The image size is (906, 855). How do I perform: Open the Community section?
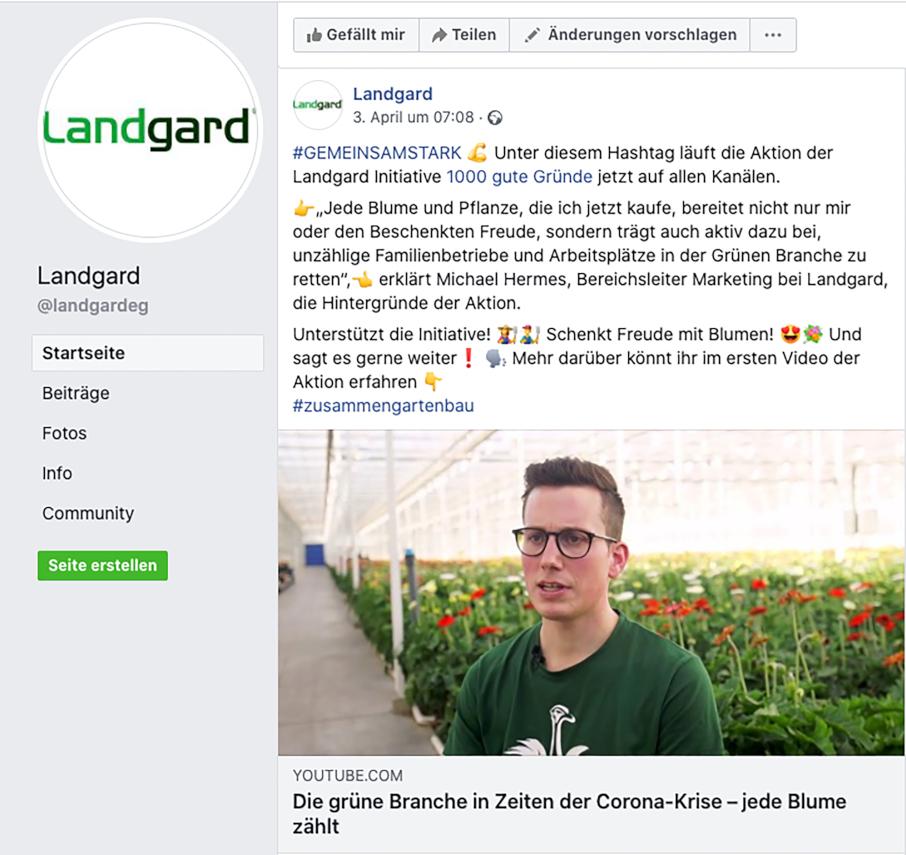point(88,513)
